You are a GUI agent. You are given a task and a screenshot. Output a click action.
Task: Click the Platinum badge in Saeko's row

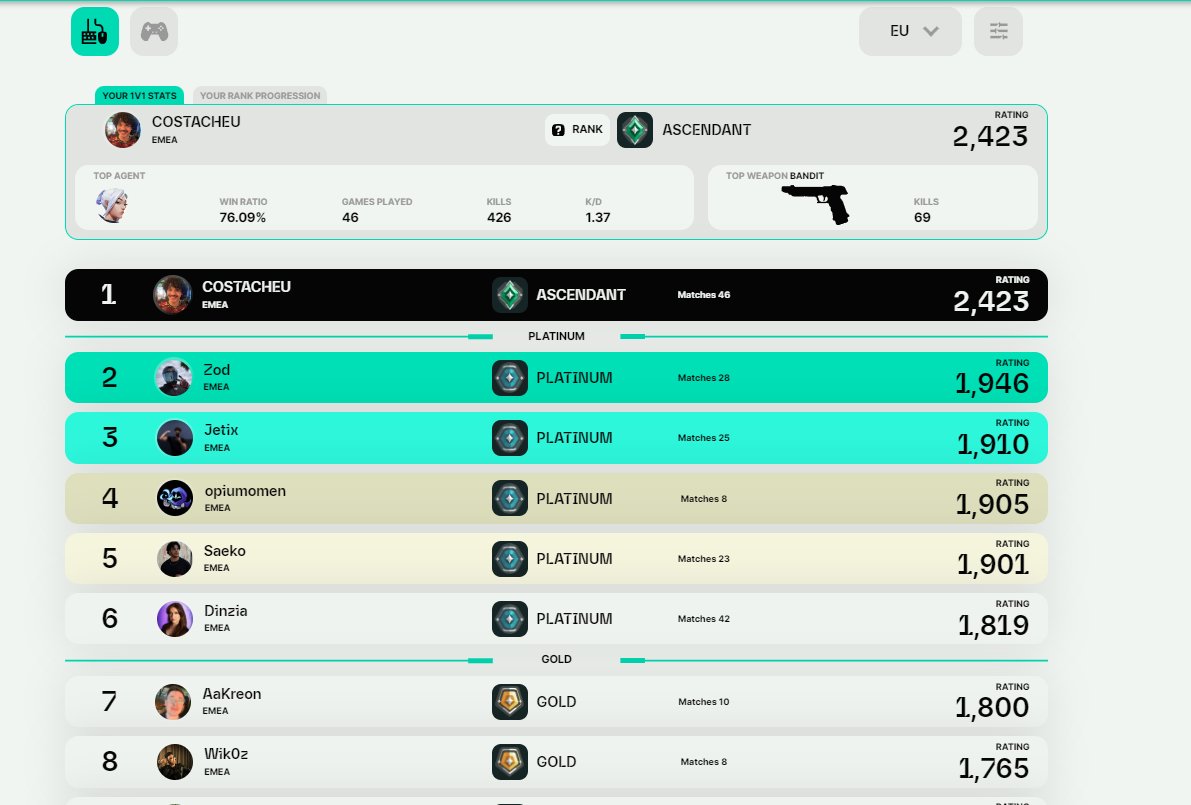coord(510,559)
